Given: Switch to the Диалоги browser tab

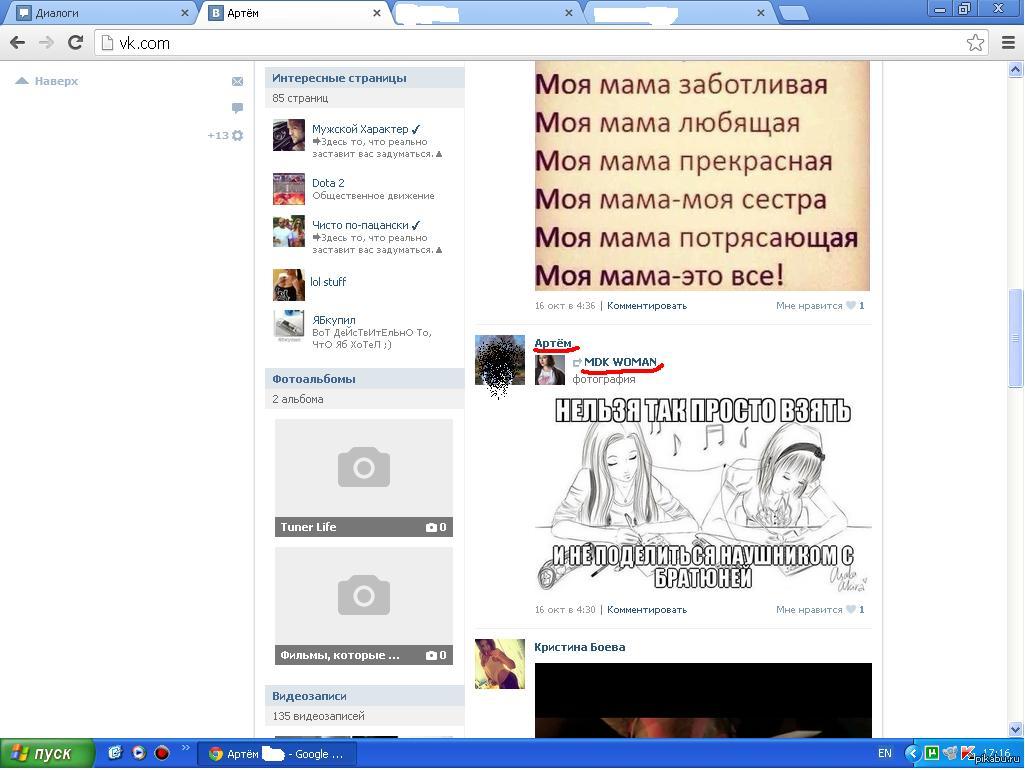Looking at the screenshot, I should tap(100, 13).
